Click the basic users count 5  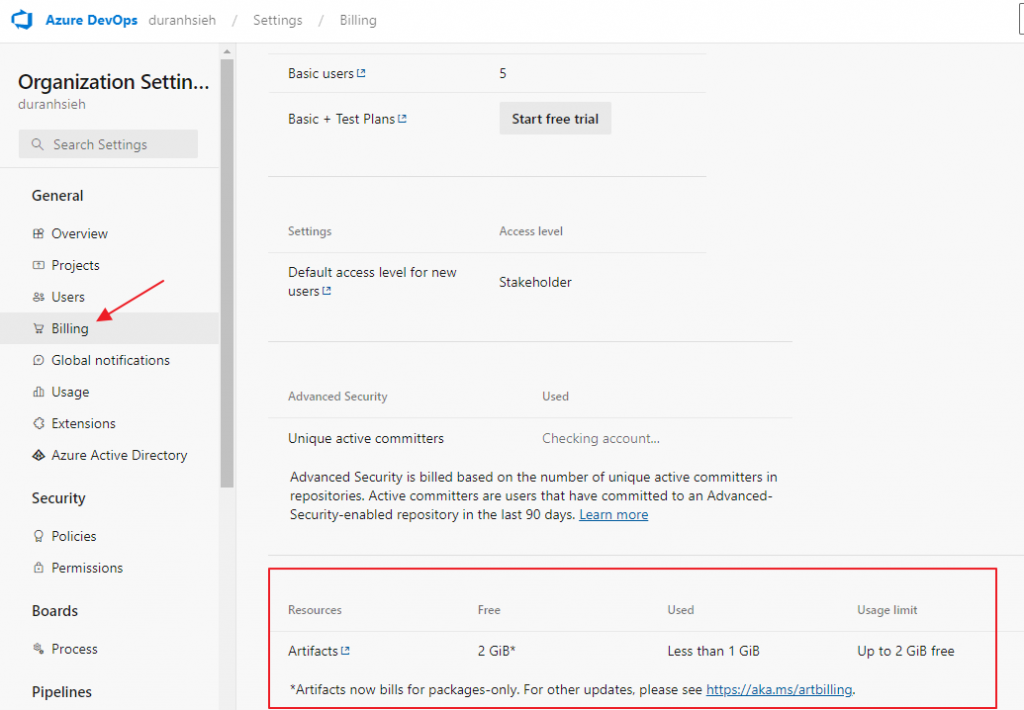(503, 73)
